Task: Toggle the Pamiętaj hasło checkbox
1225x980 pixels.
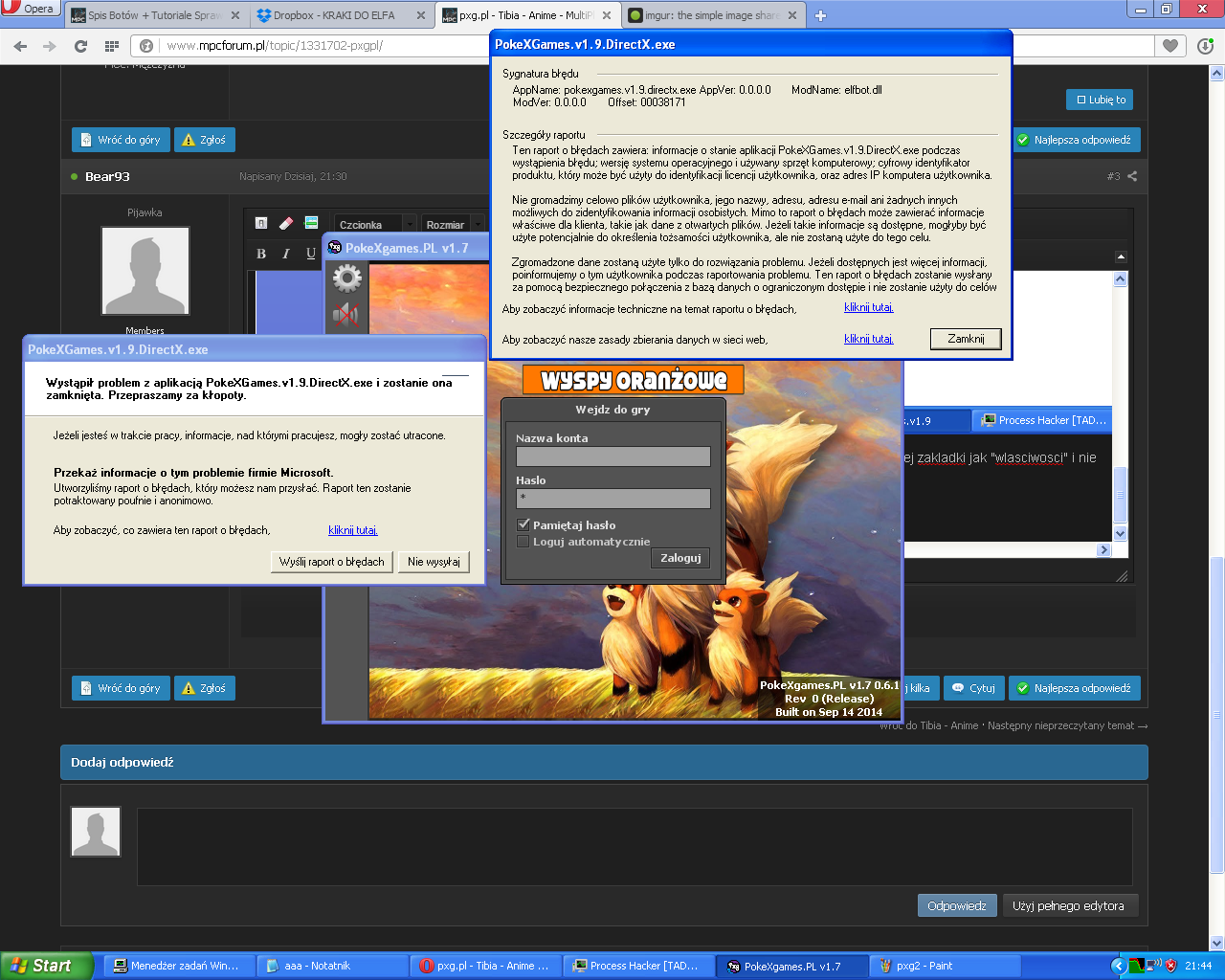Action: (523, 524)
